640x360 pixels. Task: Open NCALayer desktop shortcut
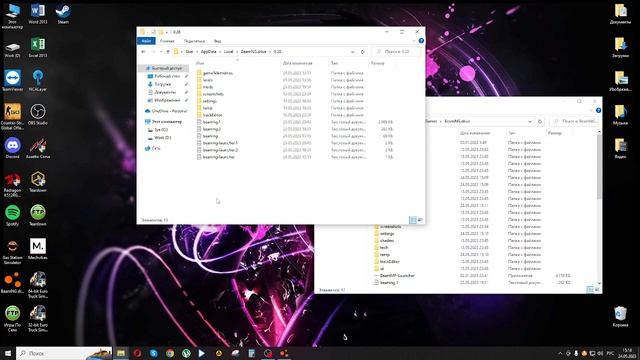[38, 80]
